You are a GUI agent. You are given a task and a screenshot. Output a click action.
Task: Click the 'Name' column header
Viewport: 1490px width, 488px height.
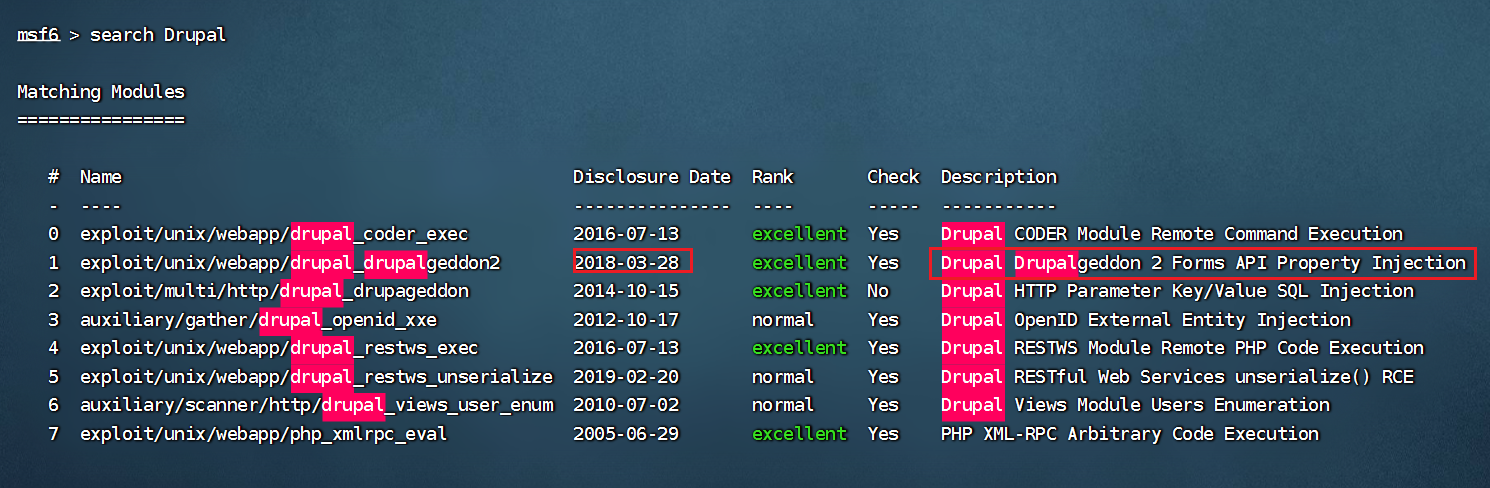pyautogui.click(x=101, y=177)
